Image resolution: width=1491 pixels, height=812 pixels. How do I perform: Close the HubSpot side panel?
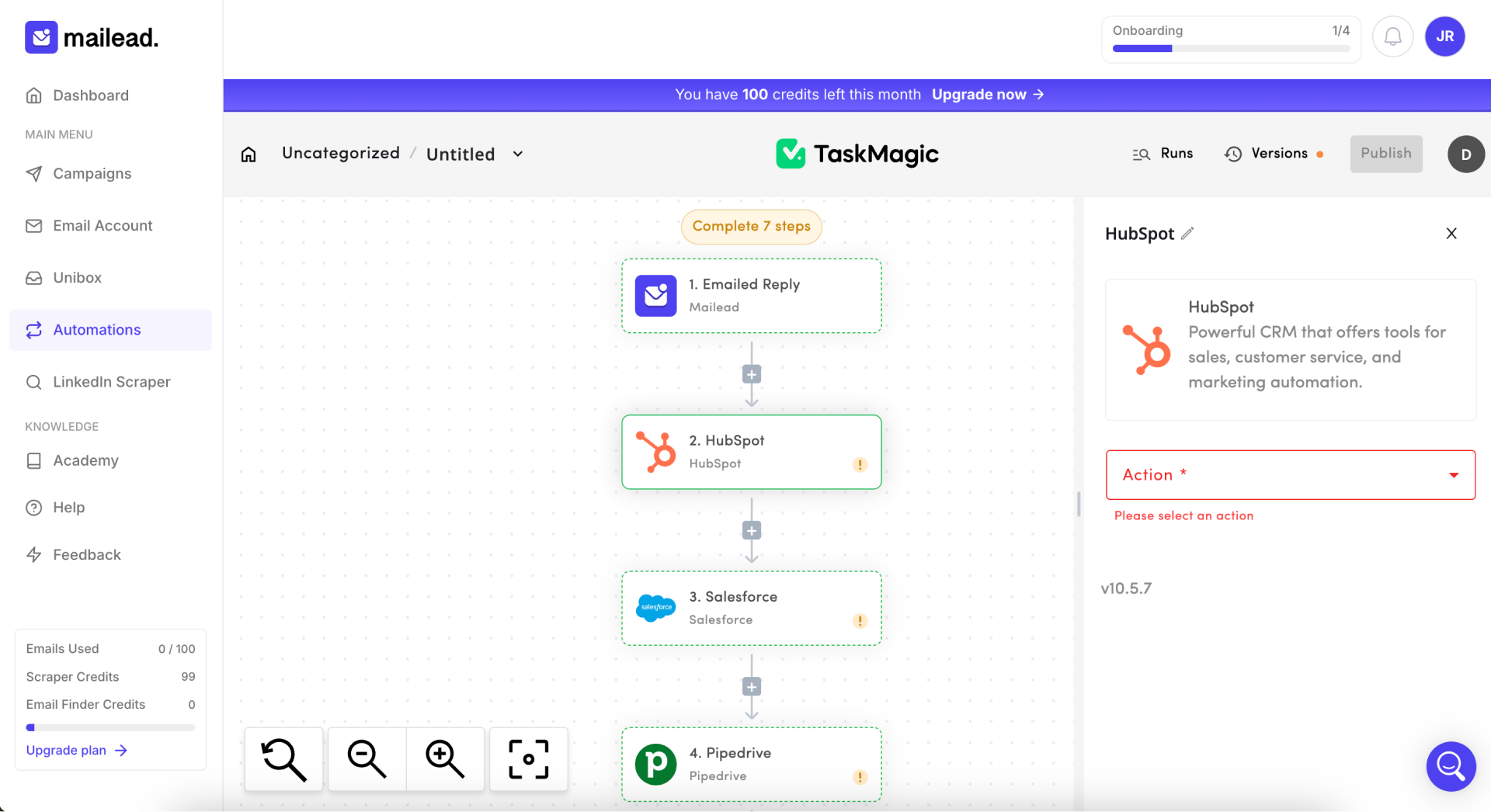(1451, 234)
